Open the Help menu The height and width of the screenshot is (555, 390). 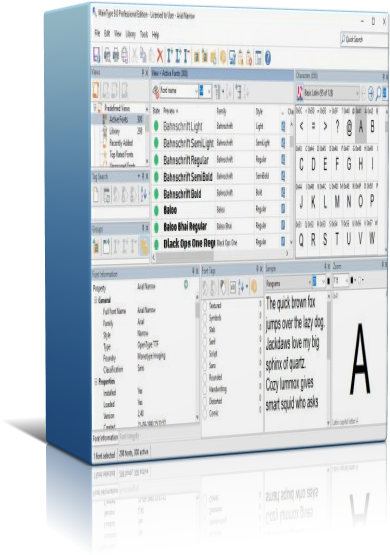pyautogui.click(x=155, y=35)
